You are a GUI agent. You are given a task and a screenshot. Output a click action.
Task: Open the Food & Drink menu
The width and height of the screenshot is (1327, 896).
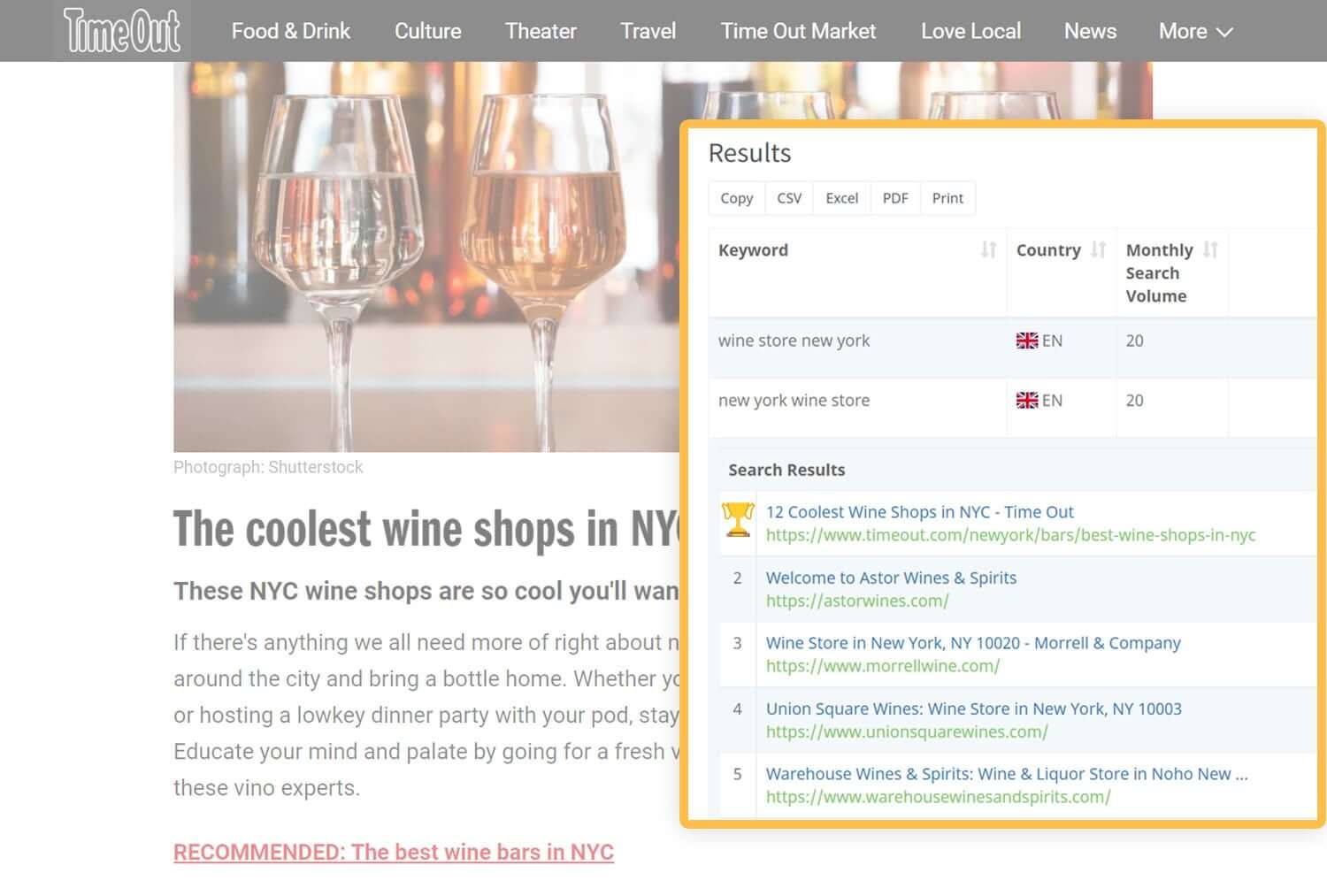point(290,31)
